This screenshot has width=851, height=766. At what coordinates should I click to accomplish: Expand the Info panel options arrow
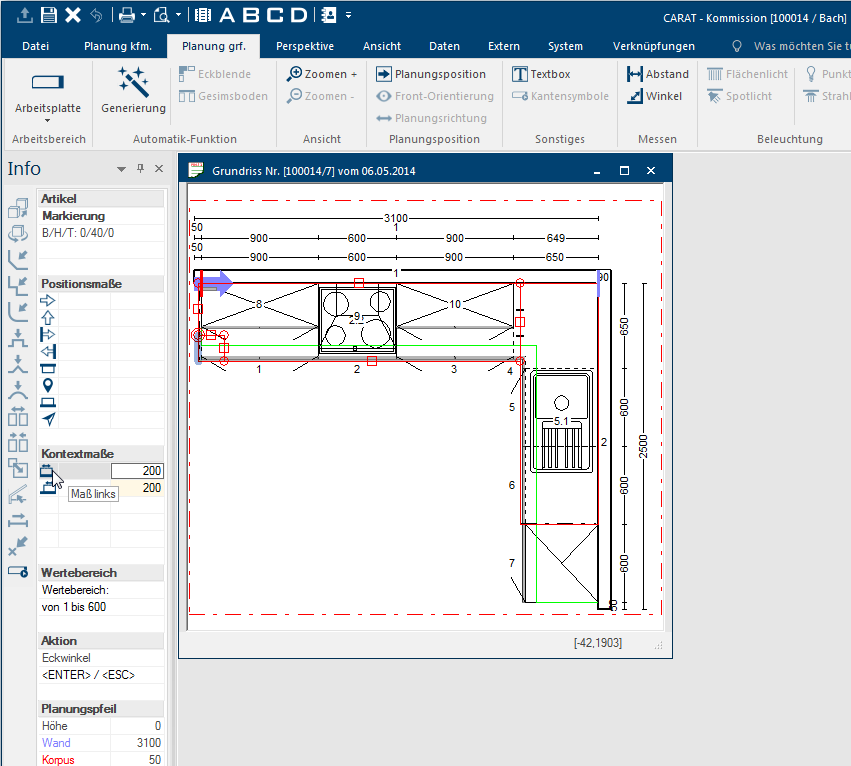point(121,169)
